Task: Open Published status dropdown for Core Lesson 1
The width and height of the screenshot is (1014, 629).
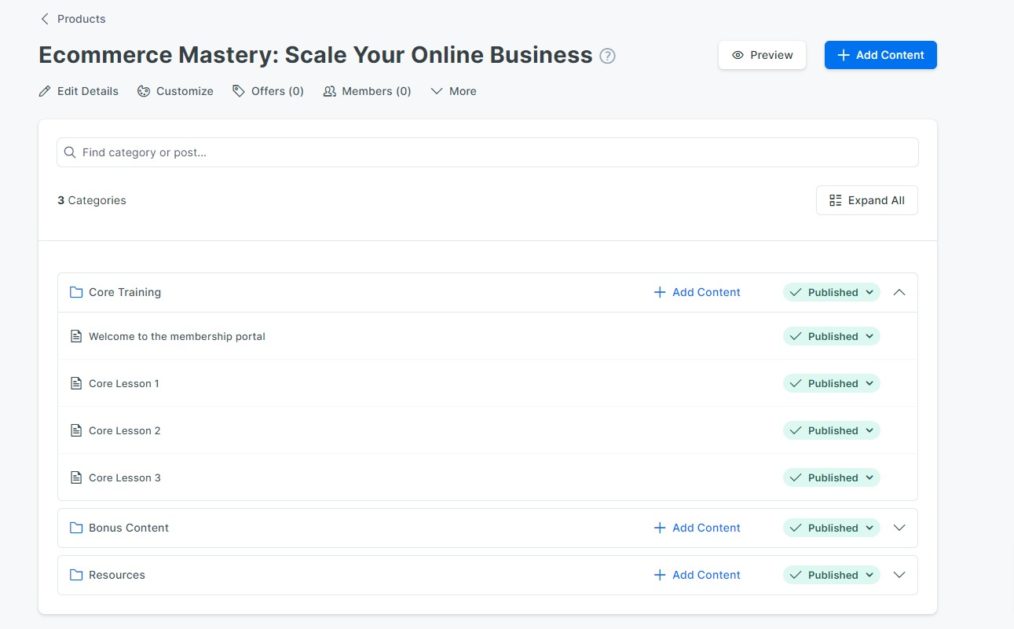Action: pos(832,383)
